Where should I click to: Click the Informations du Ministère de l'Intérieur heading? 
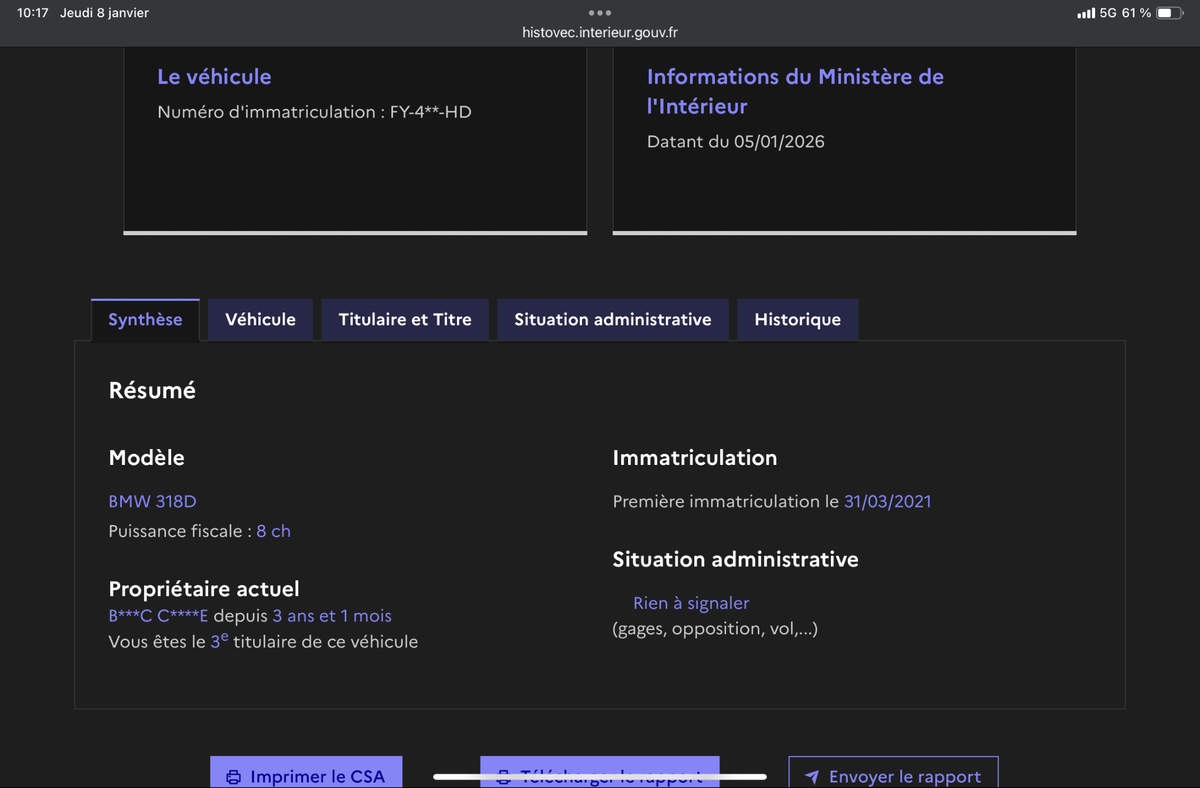point(795,91)
